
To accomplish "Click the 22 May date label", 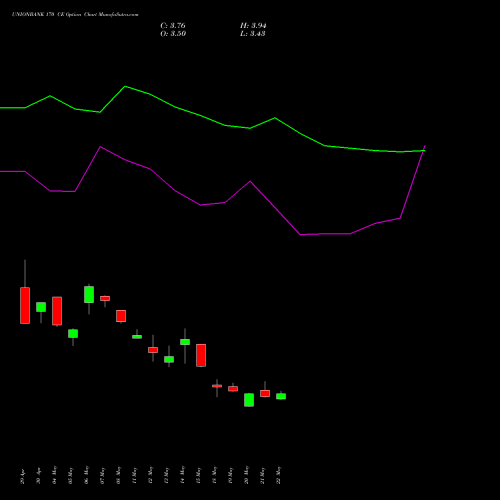I will coord(278,475).
